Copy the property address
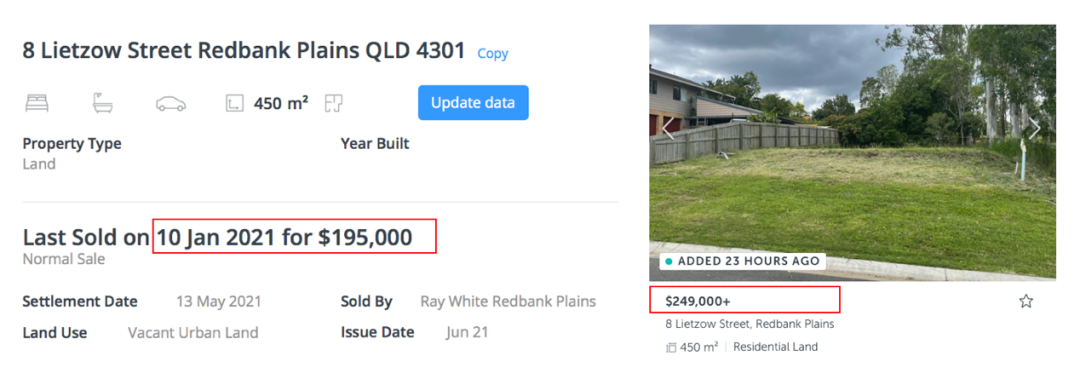This screenshot has width=1080, height=379. pos(492,53)
